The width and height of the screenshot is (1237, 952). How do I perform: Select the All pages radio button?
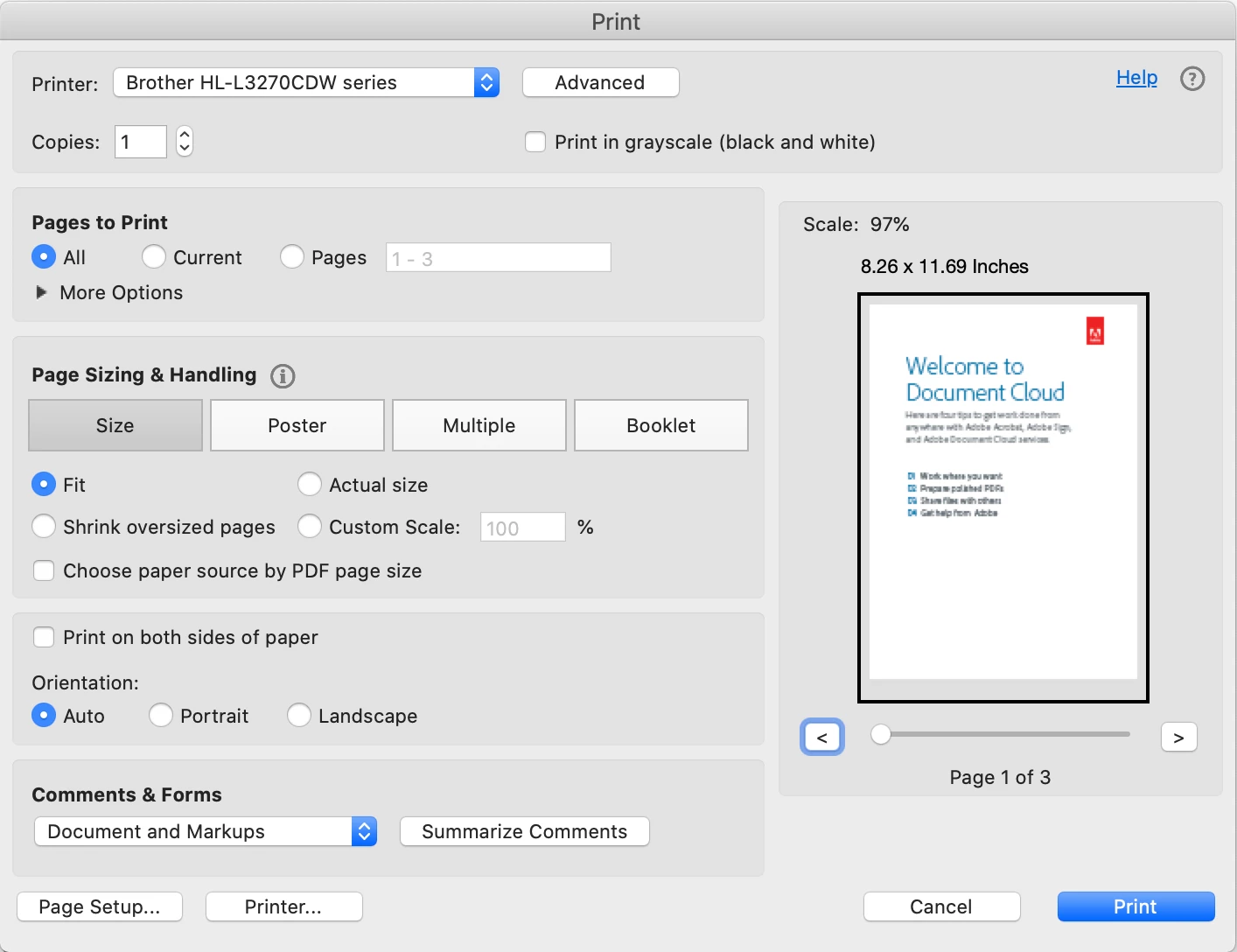tap(44, 256)
